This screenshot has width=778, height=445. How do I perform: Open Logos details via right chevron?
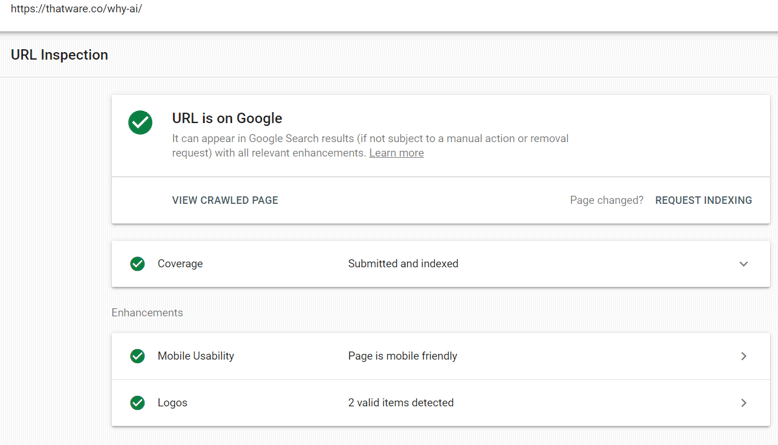[743, 403]
